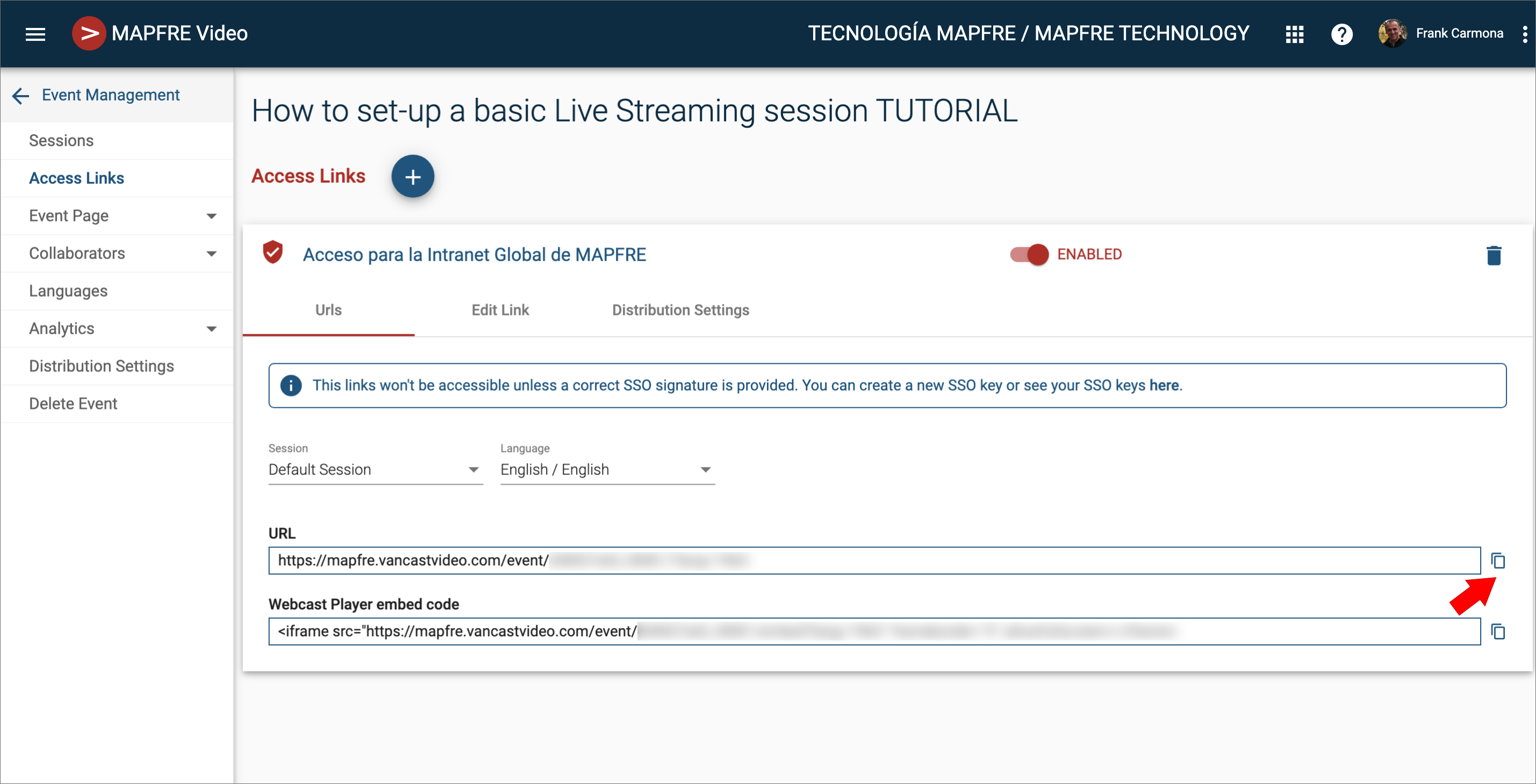Expand the Collaborators submenu
The image size is (1536, 784).
[211, 254]
